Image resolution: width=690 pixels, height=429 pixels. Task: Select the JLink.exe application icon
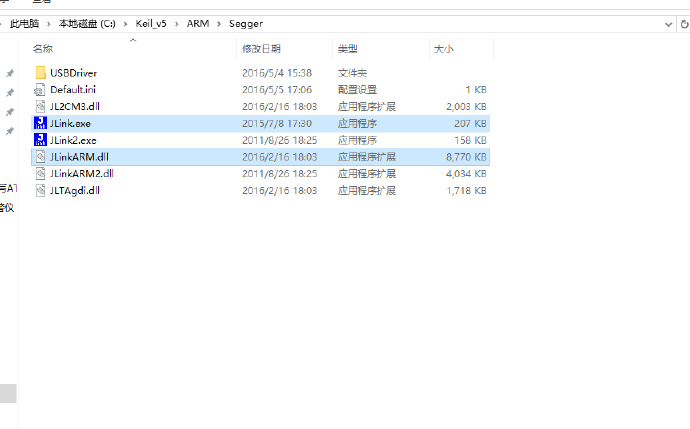point(40,123)
